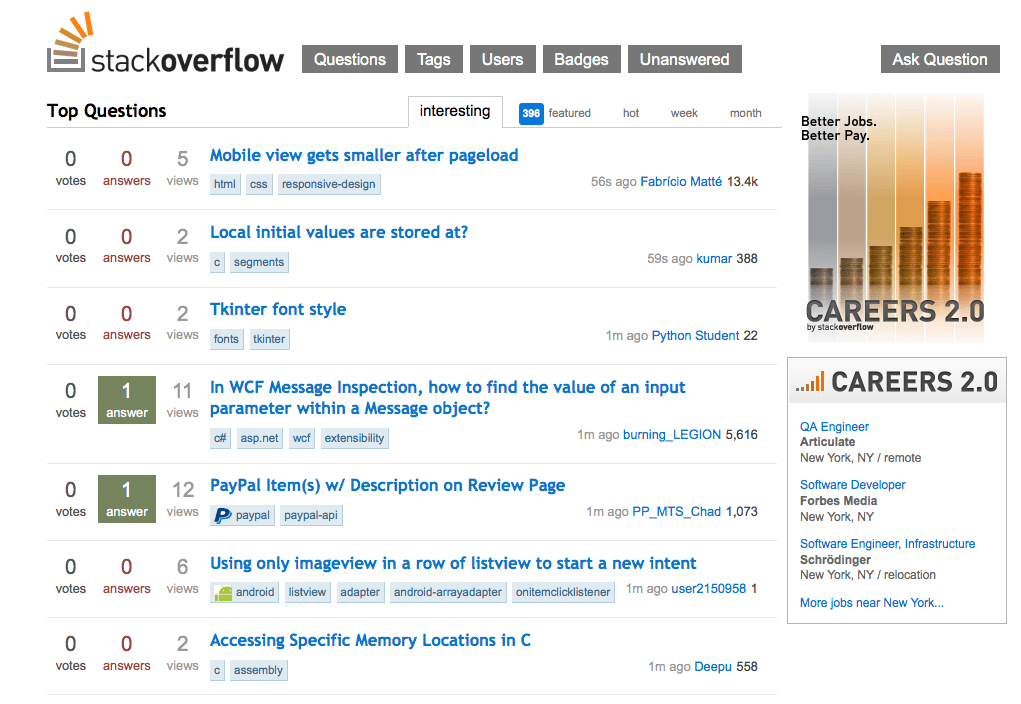Image resolution: width=1021 pixels, height=704 pixels.
Task: Click the extensibility tag
Action: click(354, 438)
